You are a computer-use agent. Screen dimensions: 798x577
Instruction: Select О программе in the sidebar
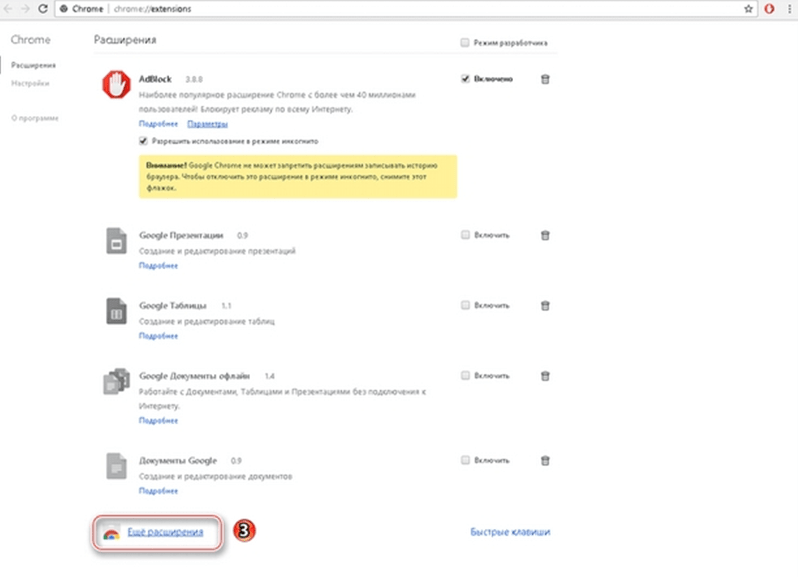[34, 118]
